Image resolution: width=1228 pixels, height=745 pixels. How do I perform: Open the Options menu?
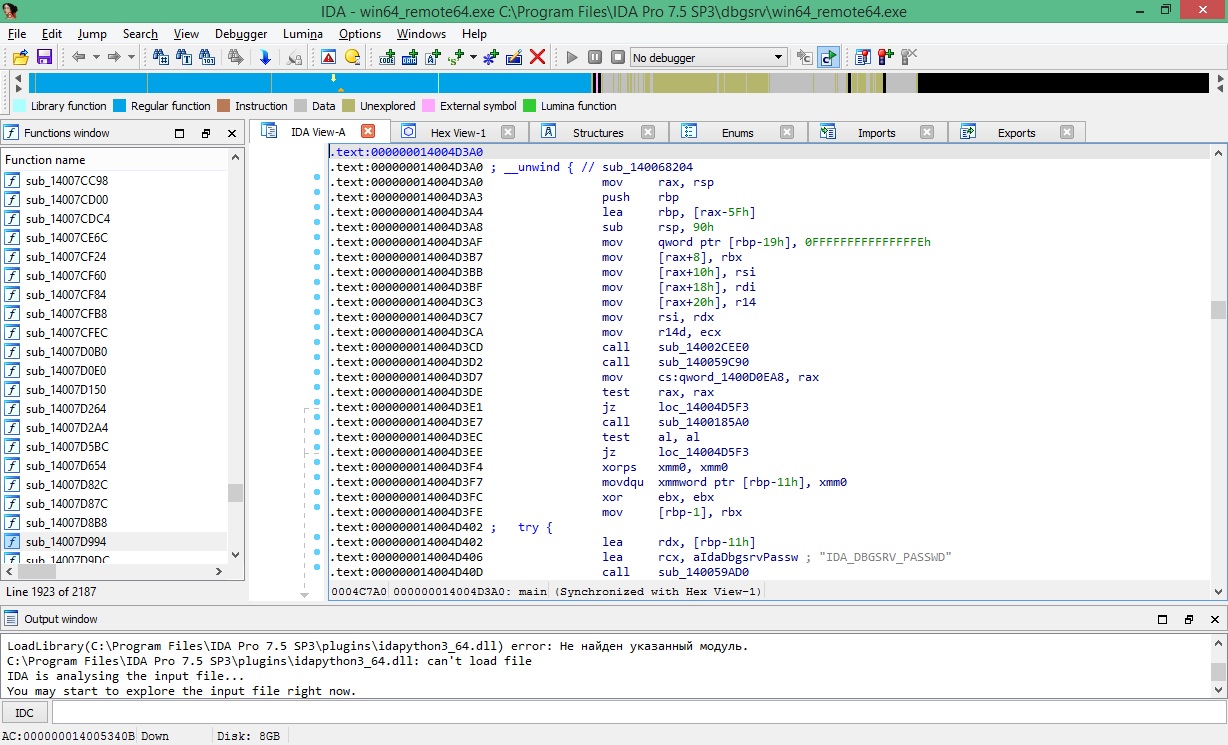point(360,33)
